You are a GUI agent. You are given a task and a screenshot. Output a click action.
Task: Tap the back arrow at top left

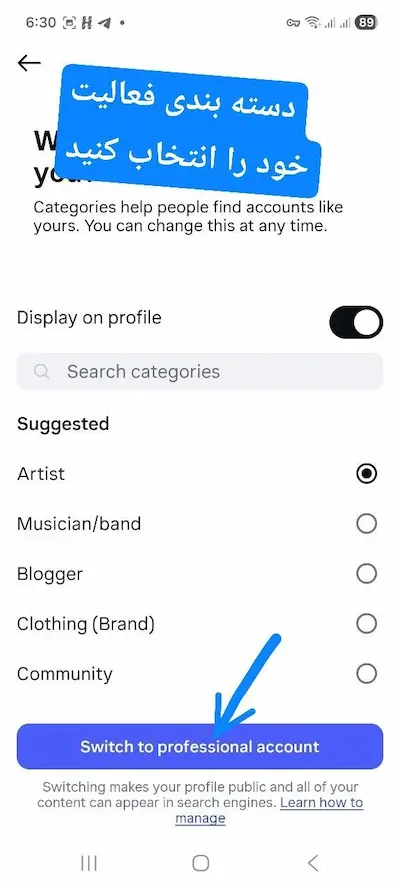pyautogui.click(x=29, y=63)
